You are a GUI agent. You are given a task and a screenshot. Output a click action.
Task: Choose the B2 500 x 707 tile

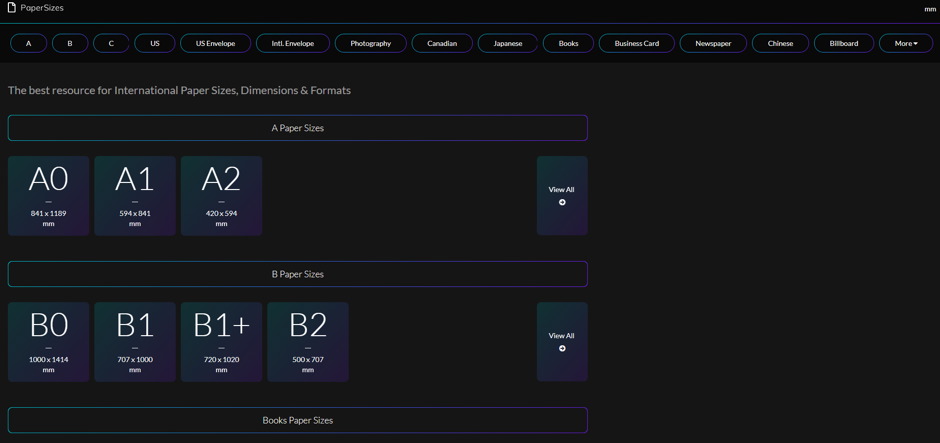click(x=307, y=342)
